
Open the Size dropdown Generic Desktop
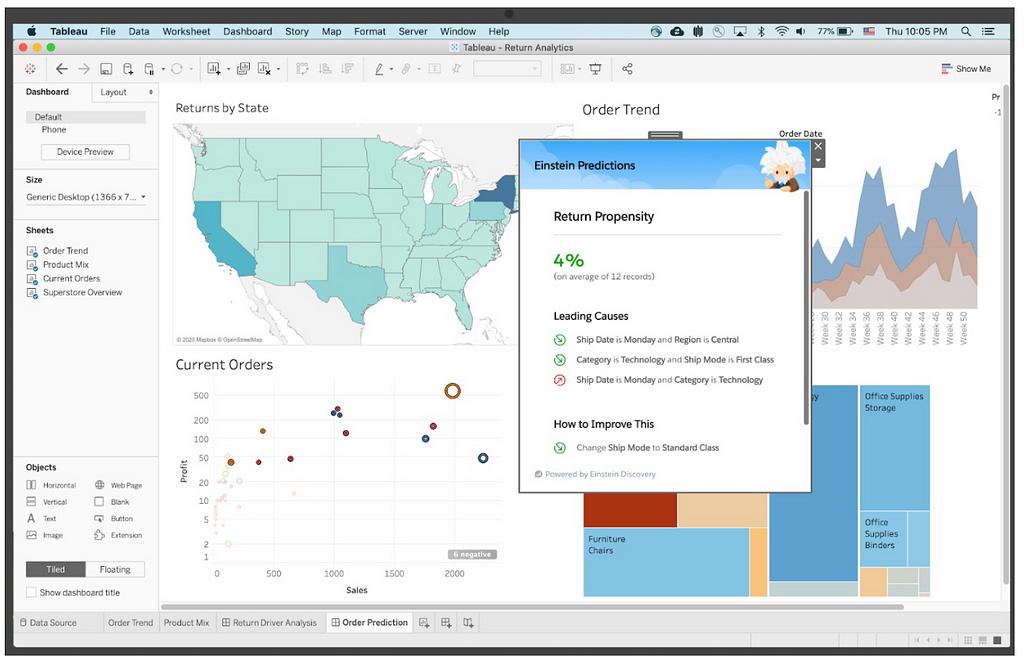pyautogui.click(x=86, y=197)
